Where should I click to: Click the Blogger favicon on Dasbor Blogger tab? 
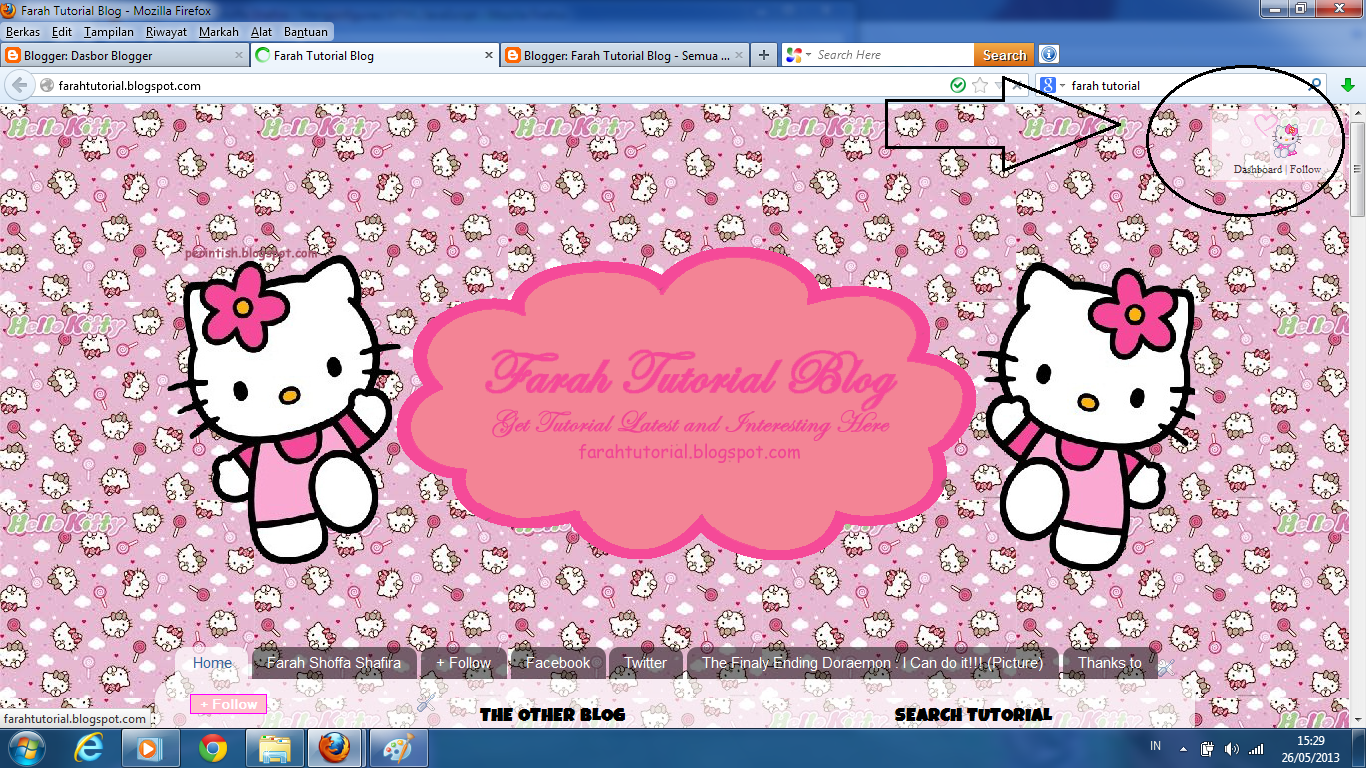[11, 56]
